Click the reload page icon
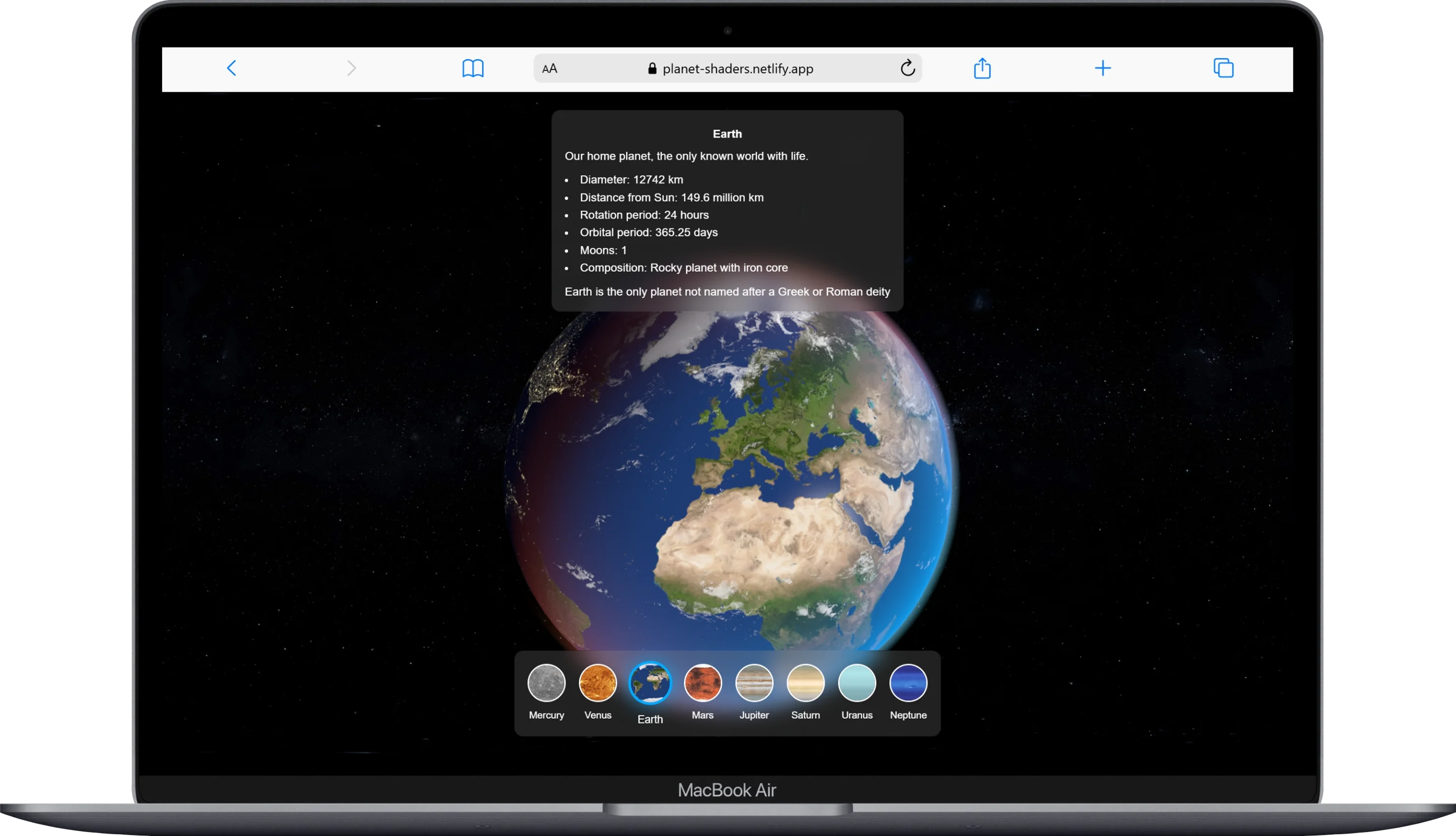Screen dimensions: 1456x836 click(x=907, y=68)
